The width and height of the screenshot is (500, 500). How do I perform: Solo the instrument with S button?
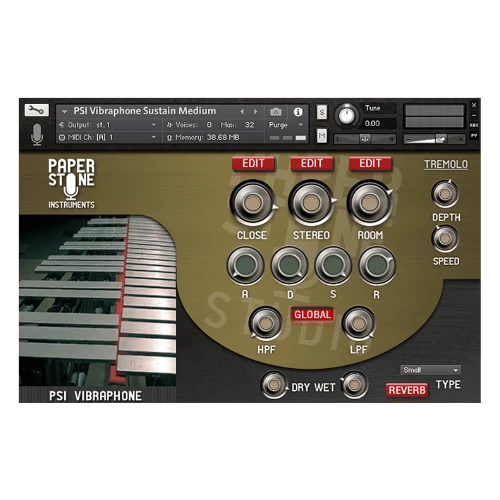coord(322,112)
